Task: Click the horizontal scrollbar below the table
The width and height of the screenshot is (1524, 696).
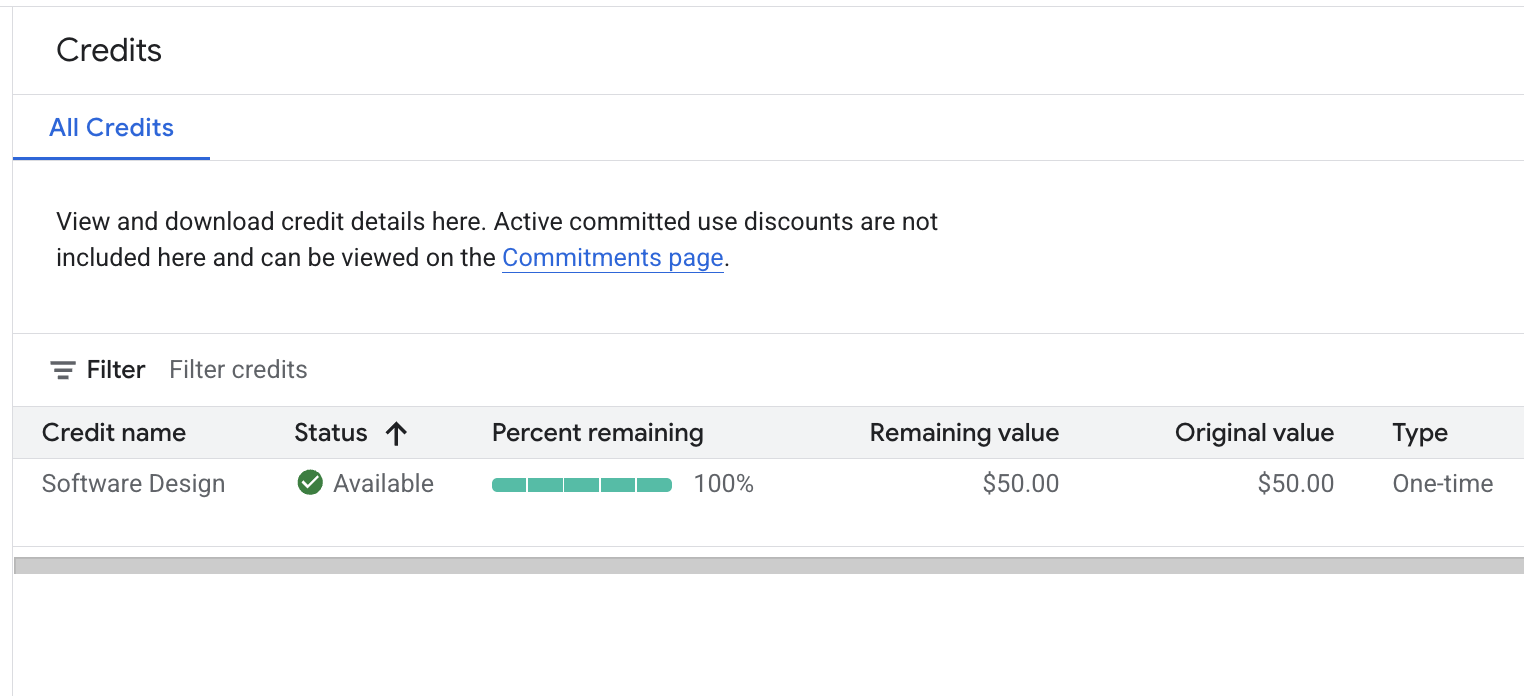Action: (x=768, y=566)
